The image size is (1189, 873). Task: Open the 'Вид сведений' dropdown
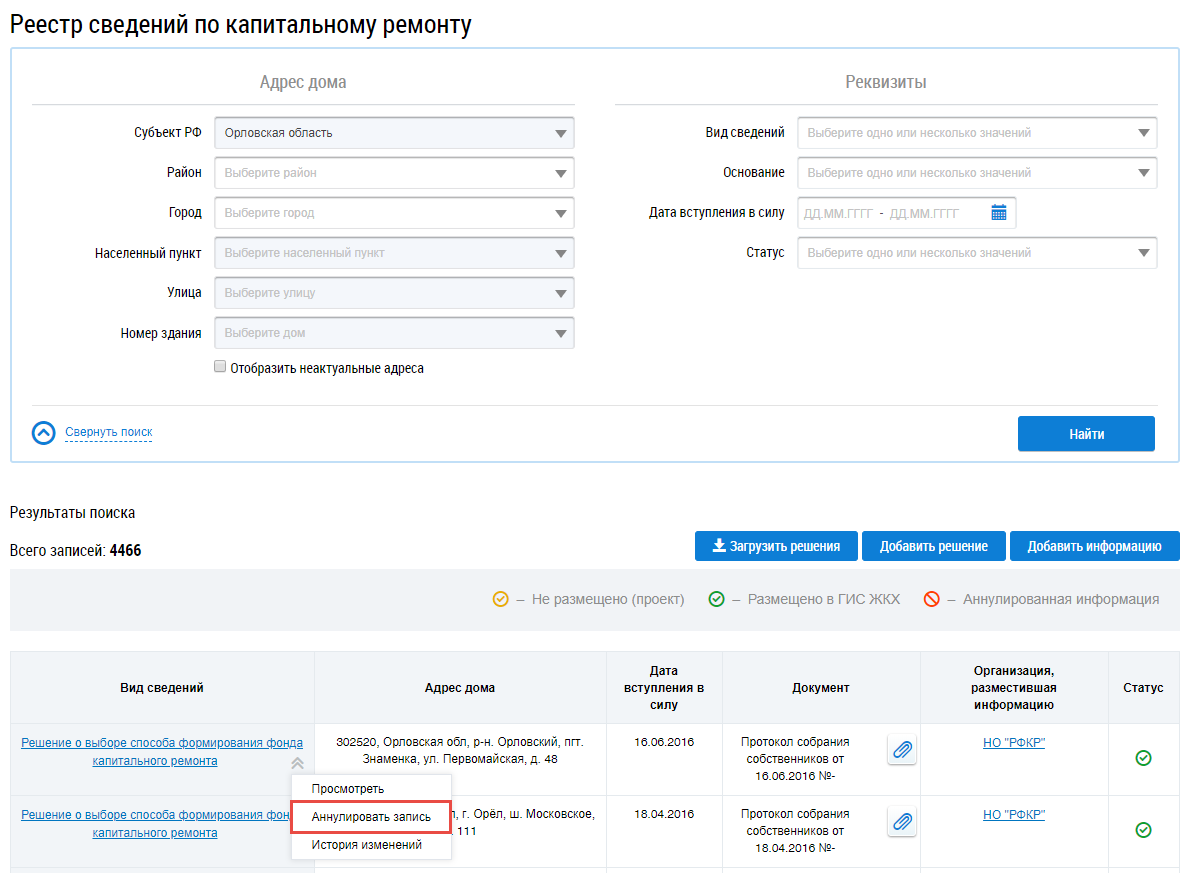tap(976, 133)
